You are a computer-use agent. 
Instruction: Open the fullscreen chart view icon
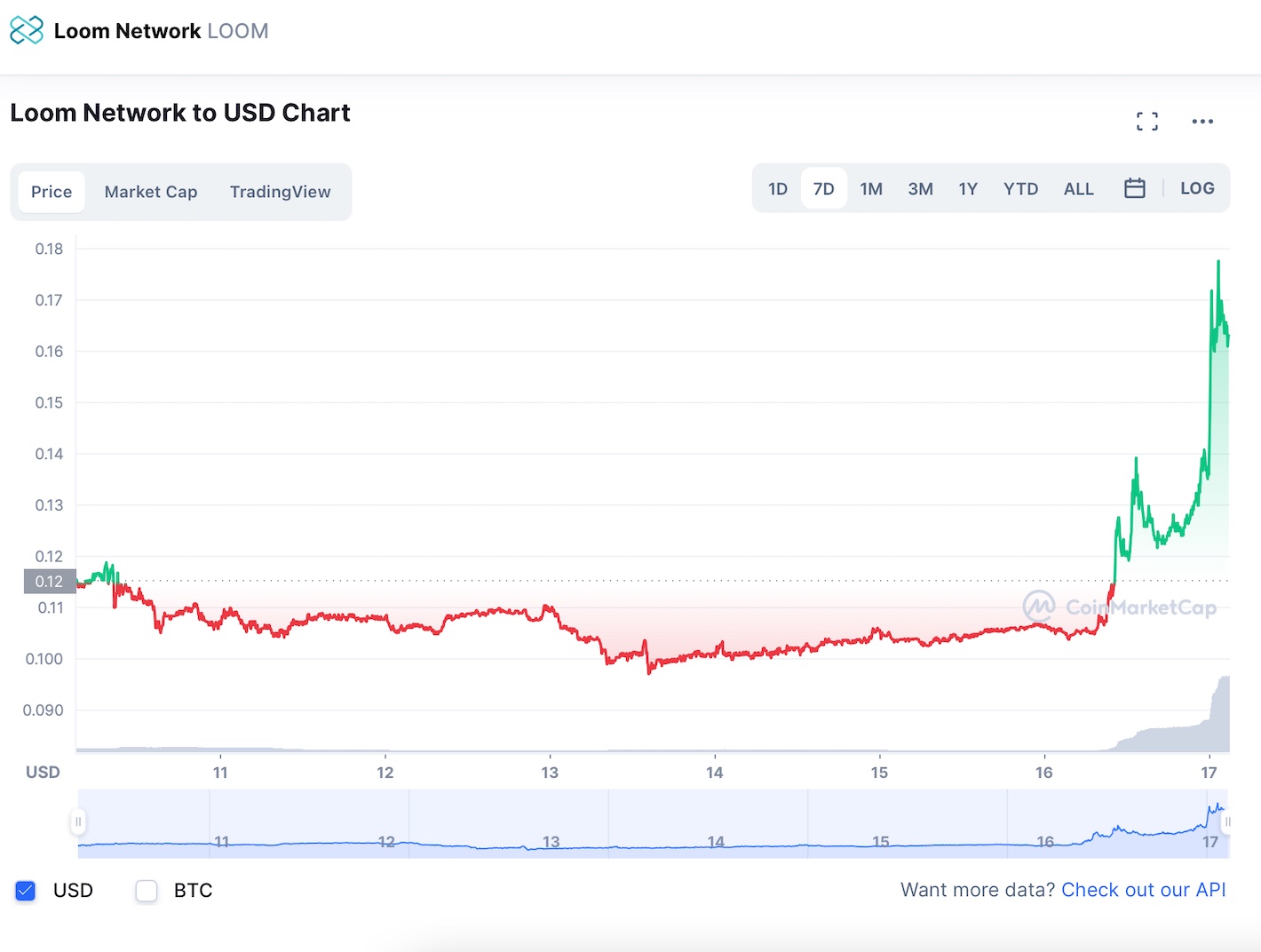[x=1147, y=122]
